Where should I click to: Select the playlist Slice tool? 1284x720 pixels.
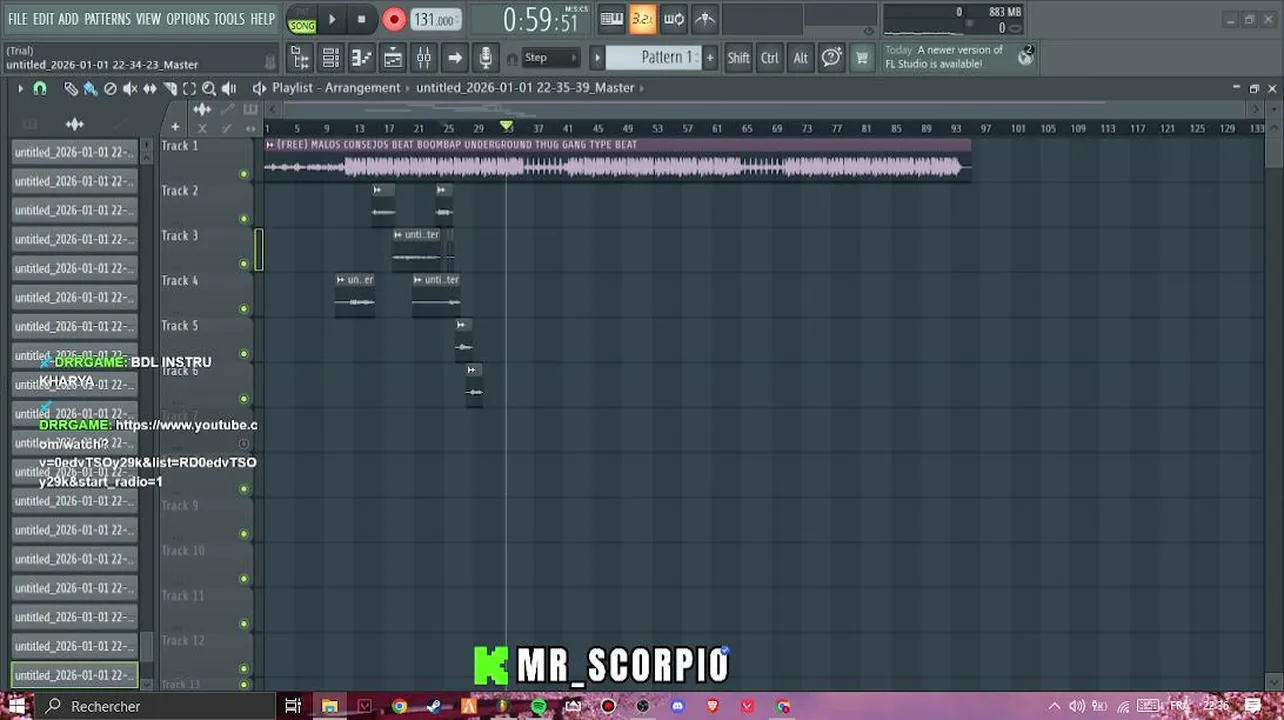click(x=170, y=89)
